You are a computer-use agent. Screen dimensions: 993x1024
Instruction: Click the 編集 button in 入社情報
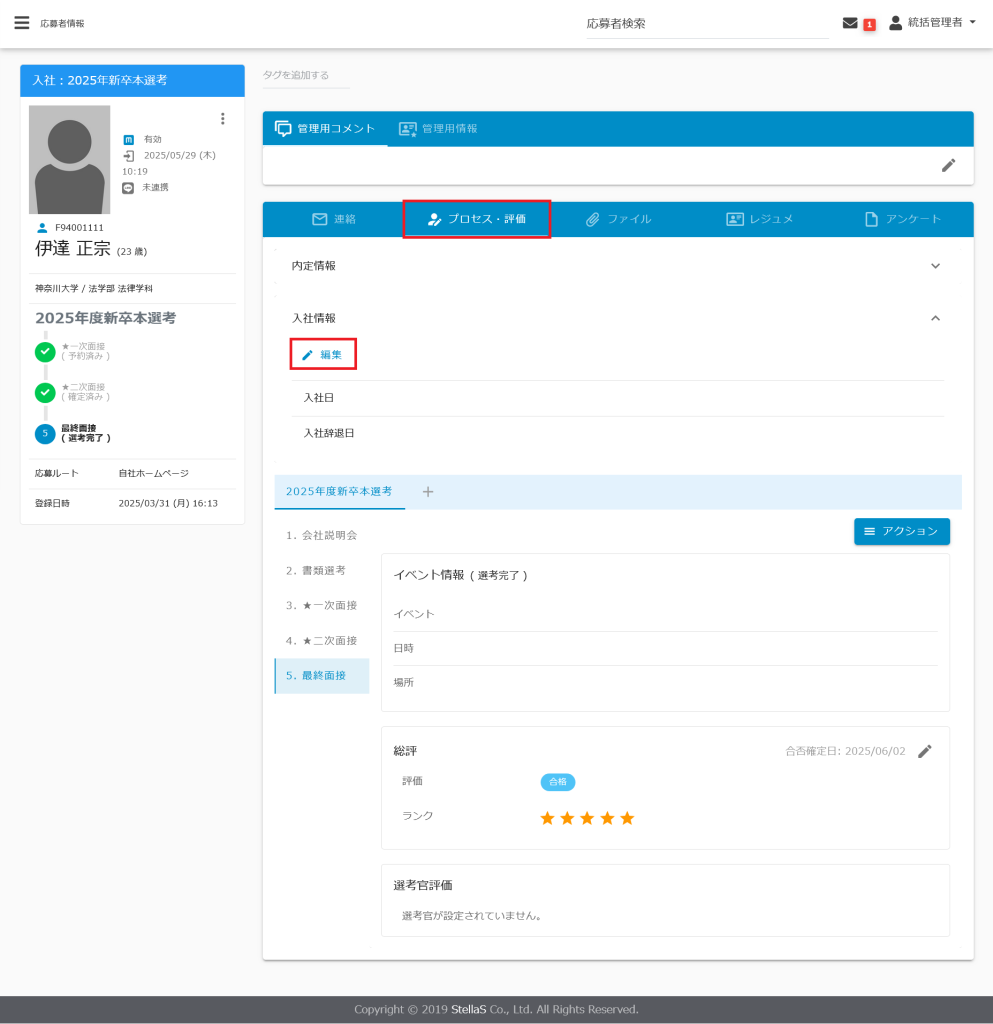[323, 355]
